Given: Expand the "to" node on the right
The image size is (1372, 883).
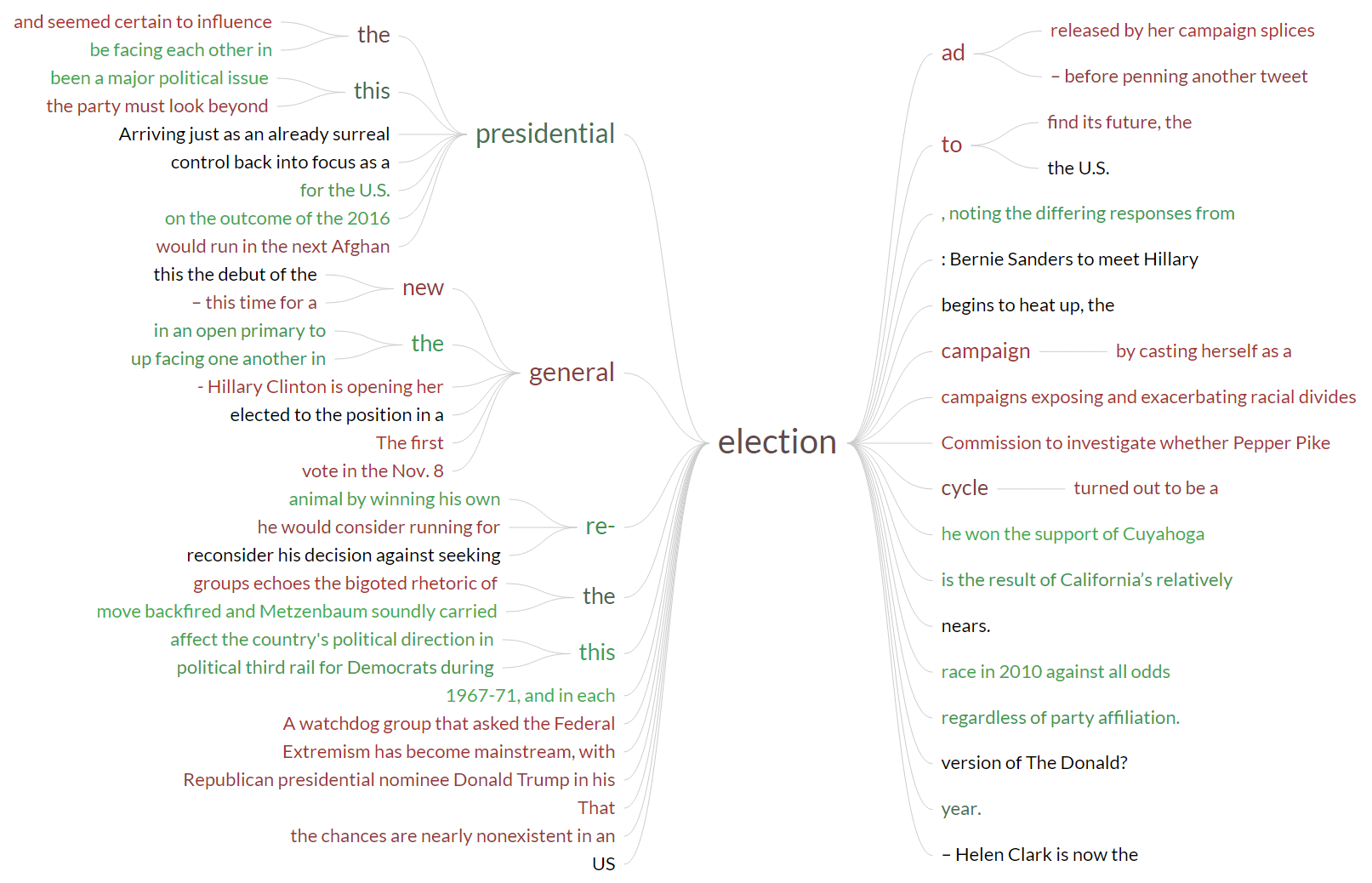Looking at the screenshot, I should click(x=951, y=145).
